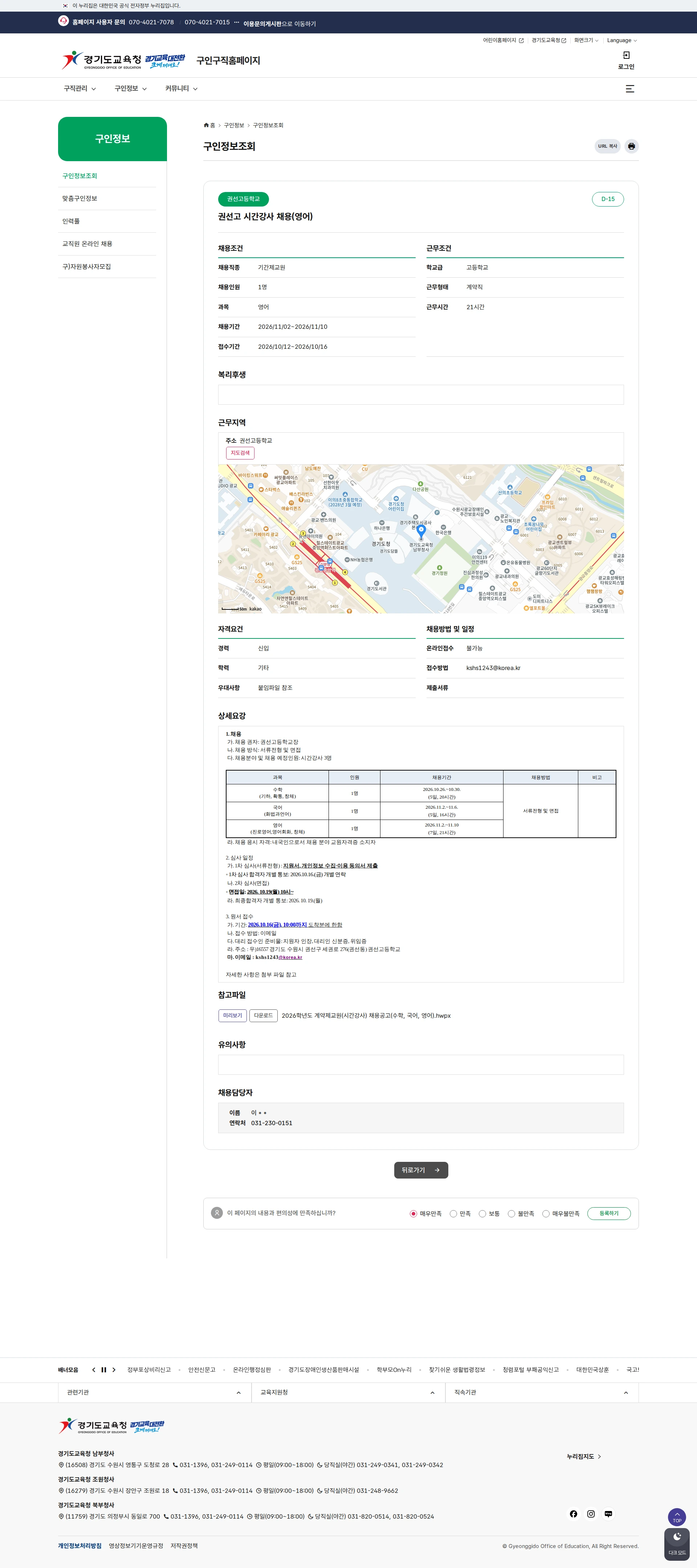This screenshot has width=697, height=1568.
Task: Expand the 커뮤니티 menu
Action: 182,89
